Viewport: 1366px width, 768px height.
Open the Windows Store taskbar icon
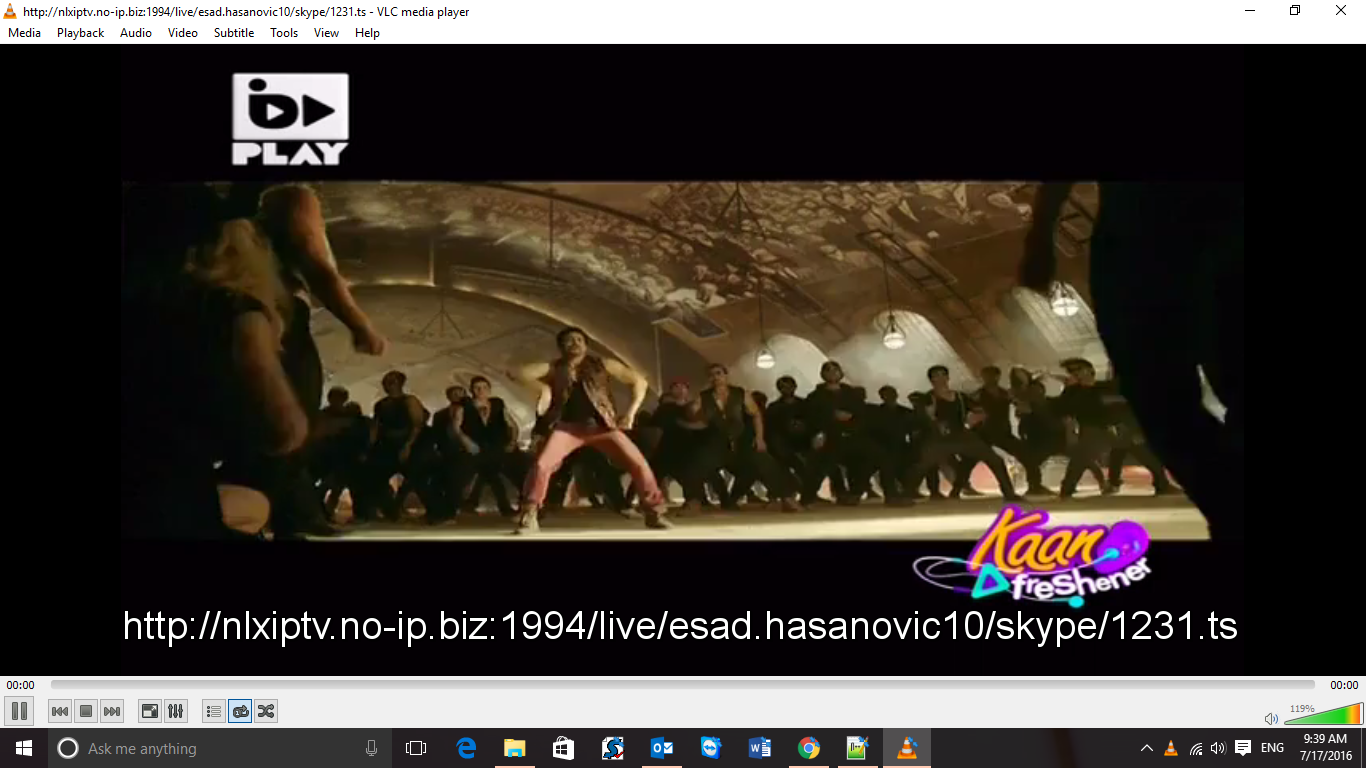point(563,748)
